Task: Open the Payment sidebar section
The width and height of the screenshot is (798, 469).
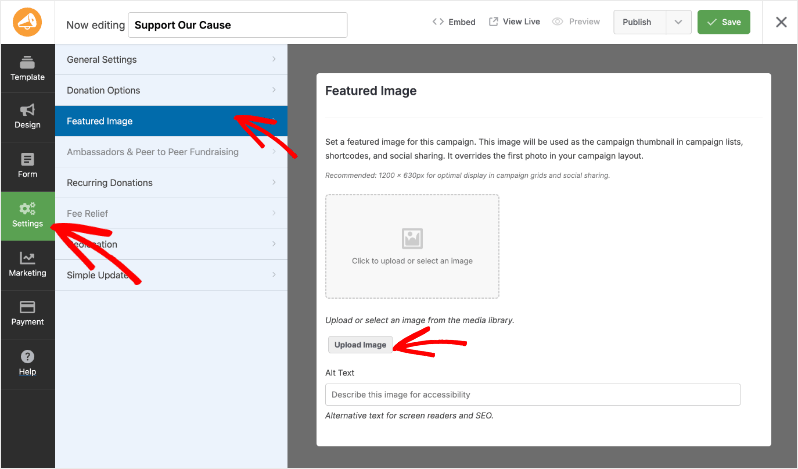Action: pyautogui.click(x=27, y=314)
